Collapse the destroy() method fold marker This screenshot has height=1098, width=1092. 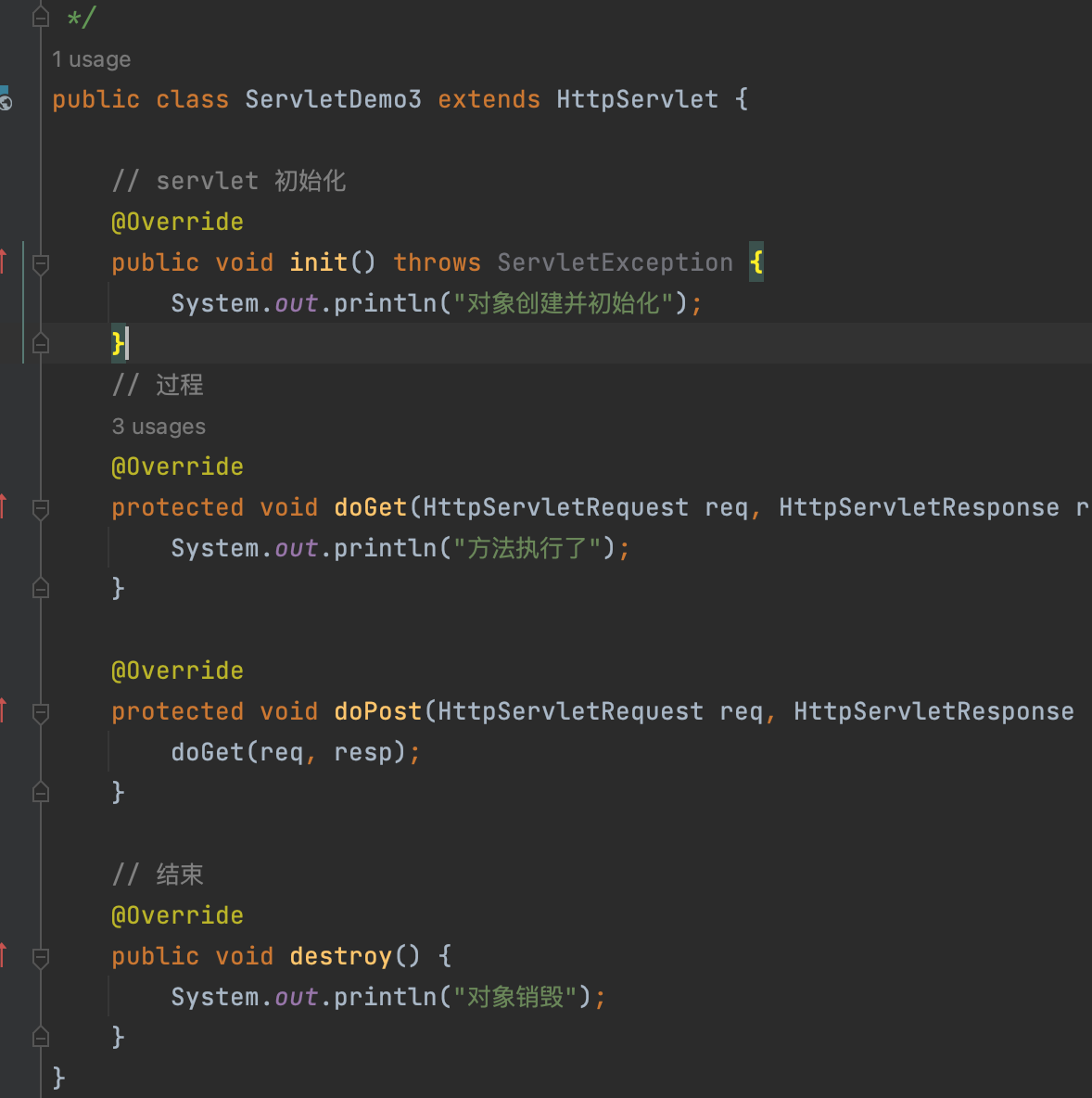click(41, 957)
